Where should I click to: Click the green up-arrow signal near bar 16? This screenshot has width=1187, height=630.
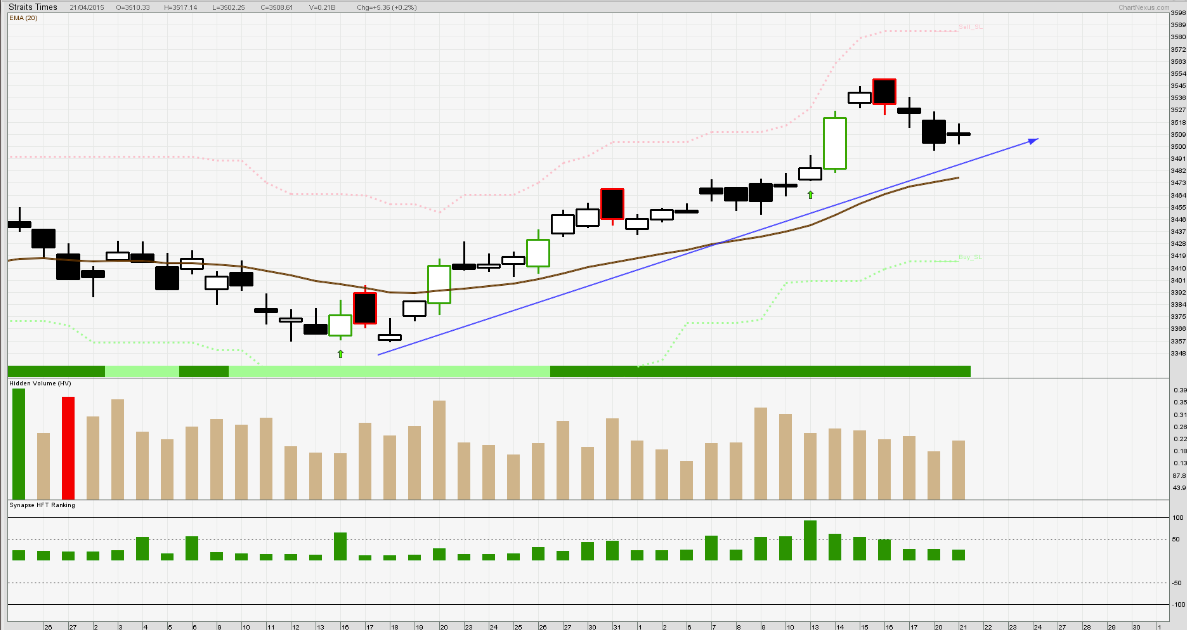click(x=340, y=354)
